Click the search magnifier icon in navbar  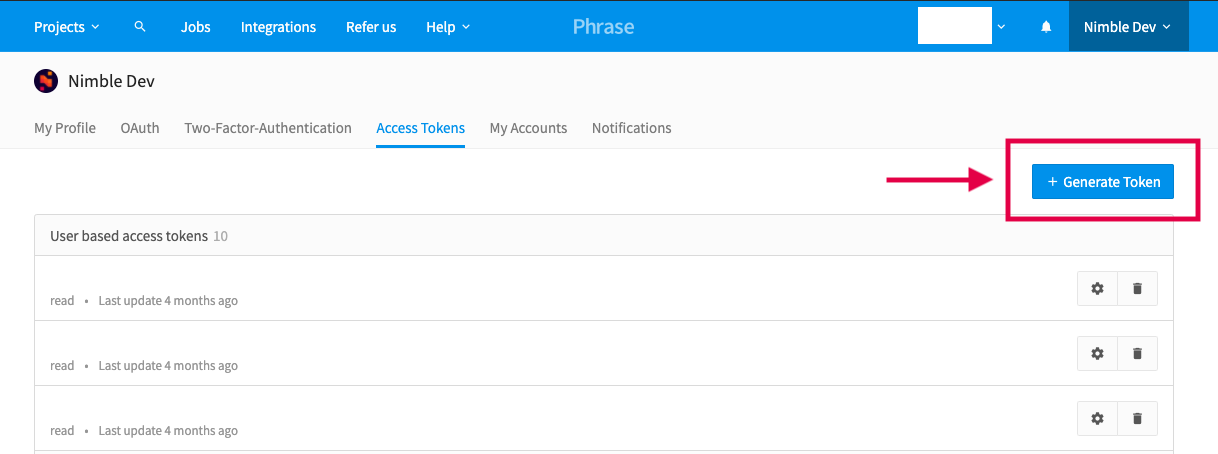(x=140, y=27)
